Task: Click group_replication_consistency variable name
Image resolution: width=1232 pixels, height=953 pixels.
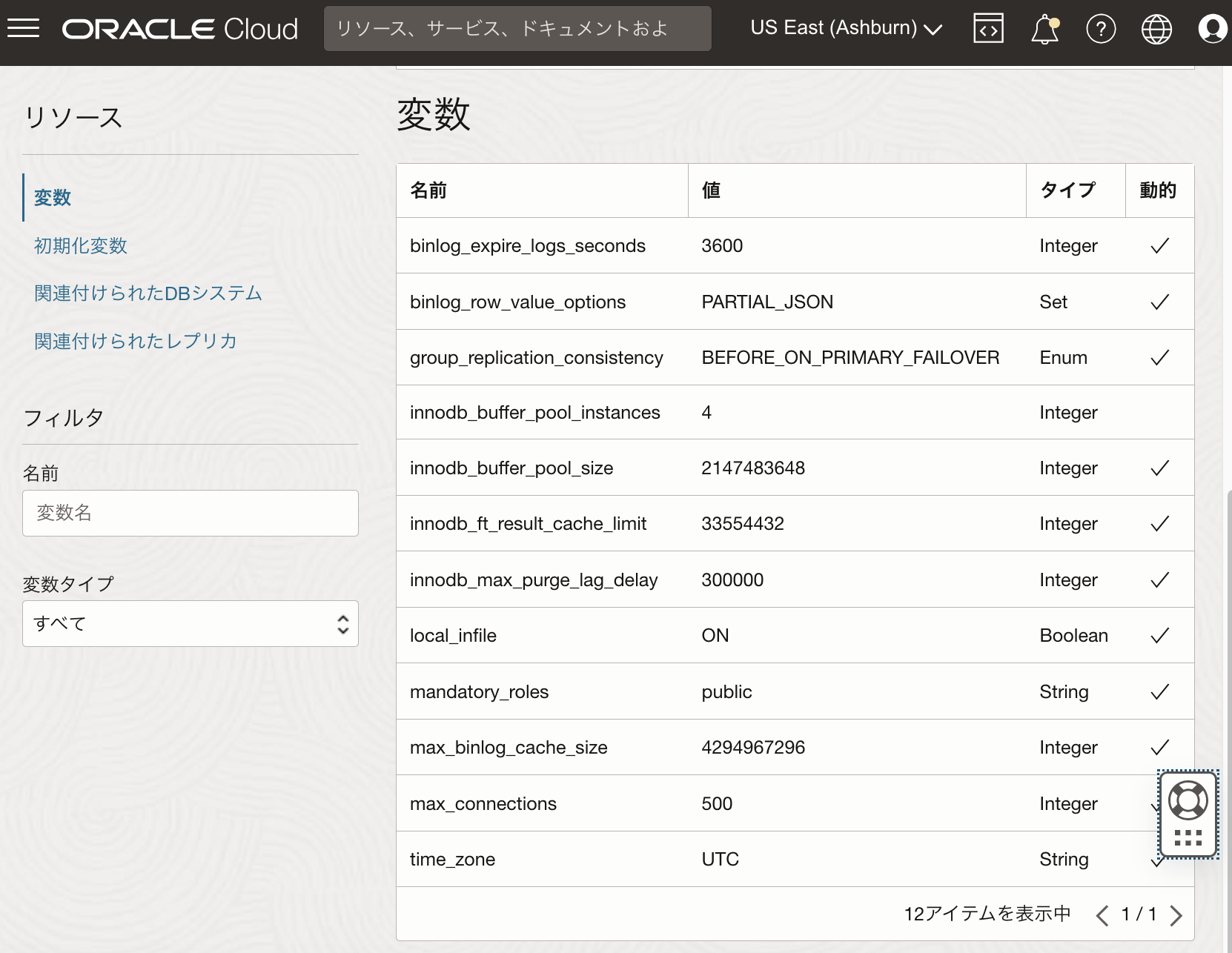Action: coord(537,358)
